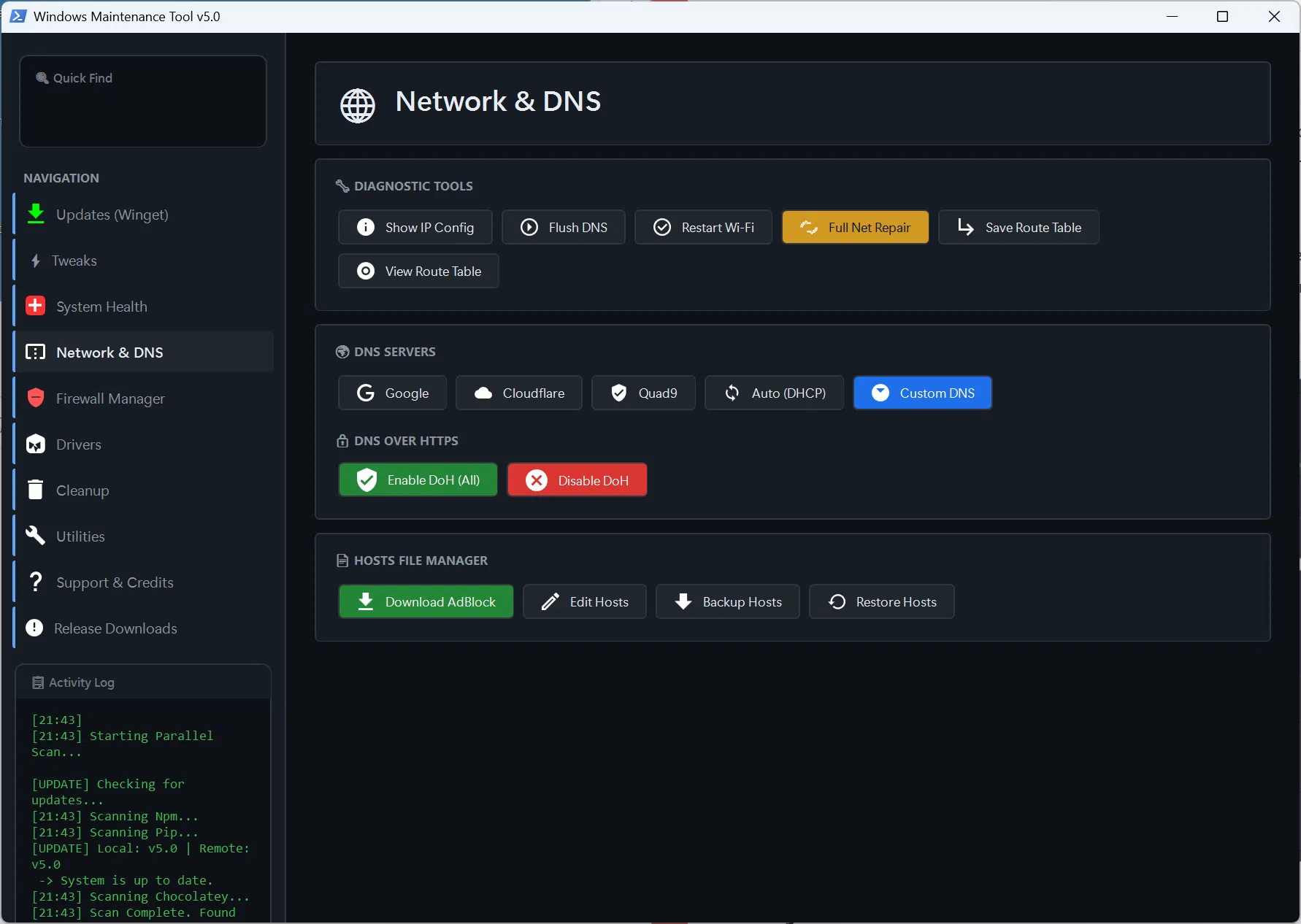Disable DNS over HTTPS
The width and height of the screenshot is (1301, 924).
coord(577,480)
